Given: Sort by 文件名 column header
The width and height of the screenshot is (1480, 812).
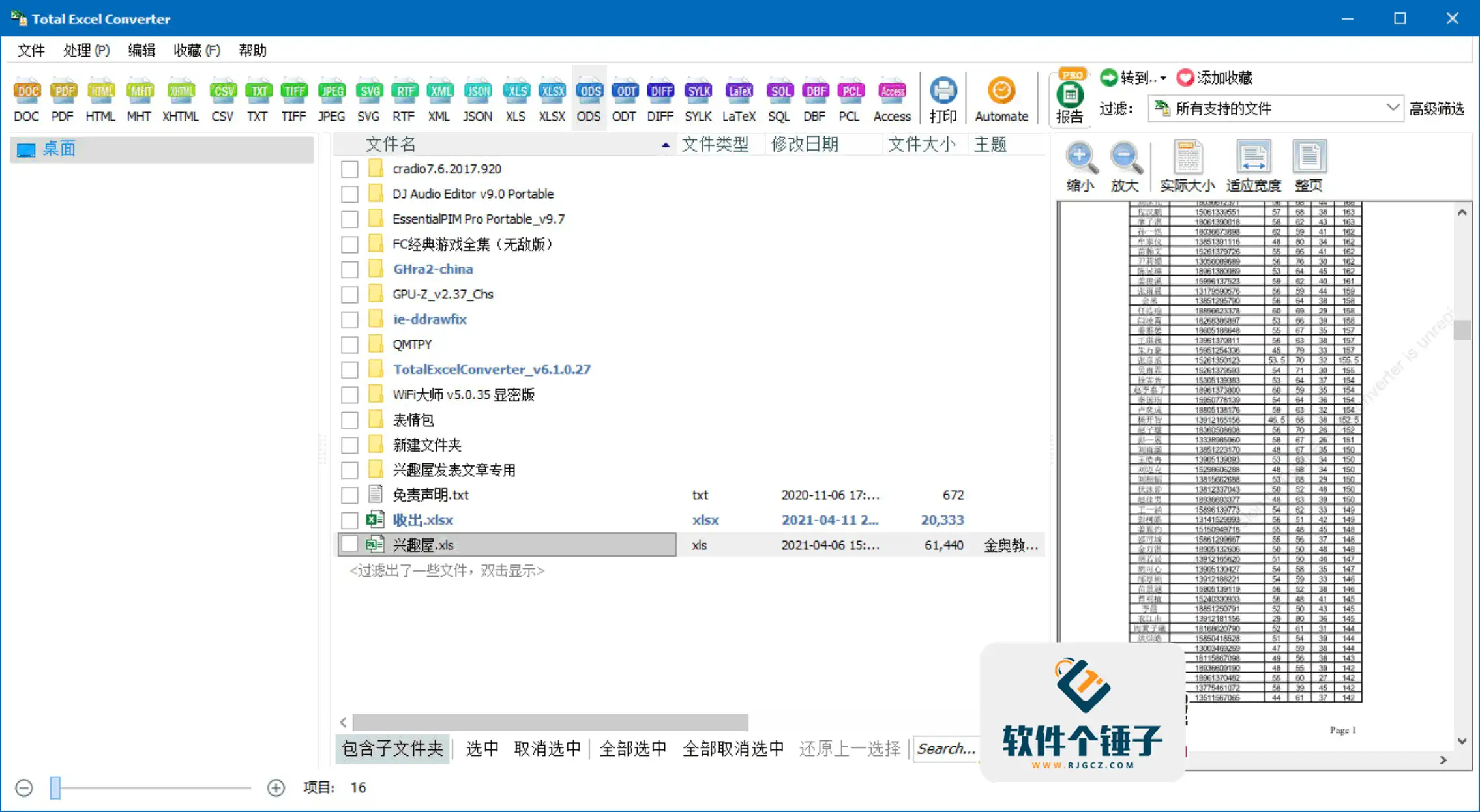Looking at the screenshot, I should [505, 145].
